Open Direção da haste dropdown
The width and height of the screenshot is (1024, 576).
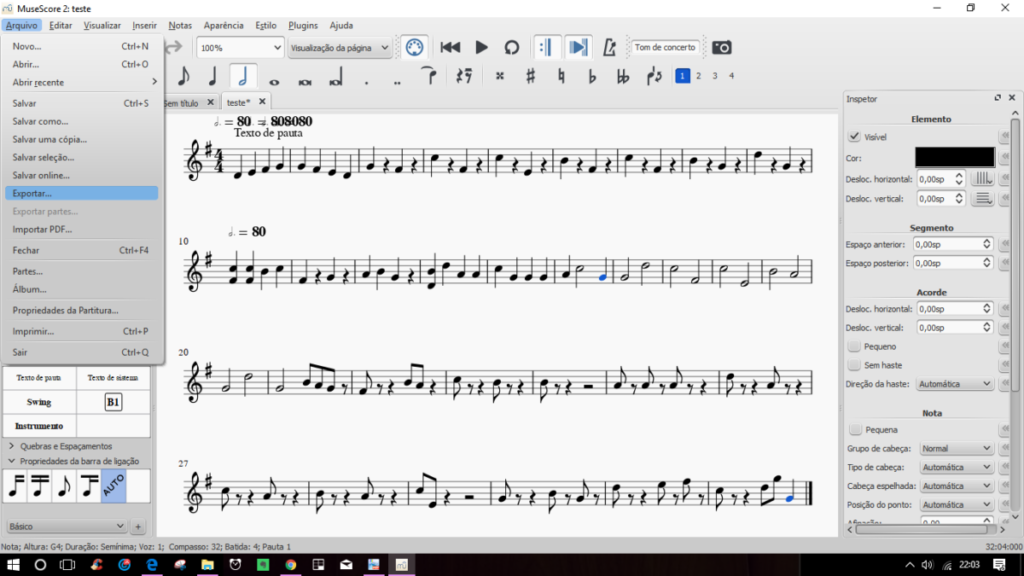click(954, 384)
